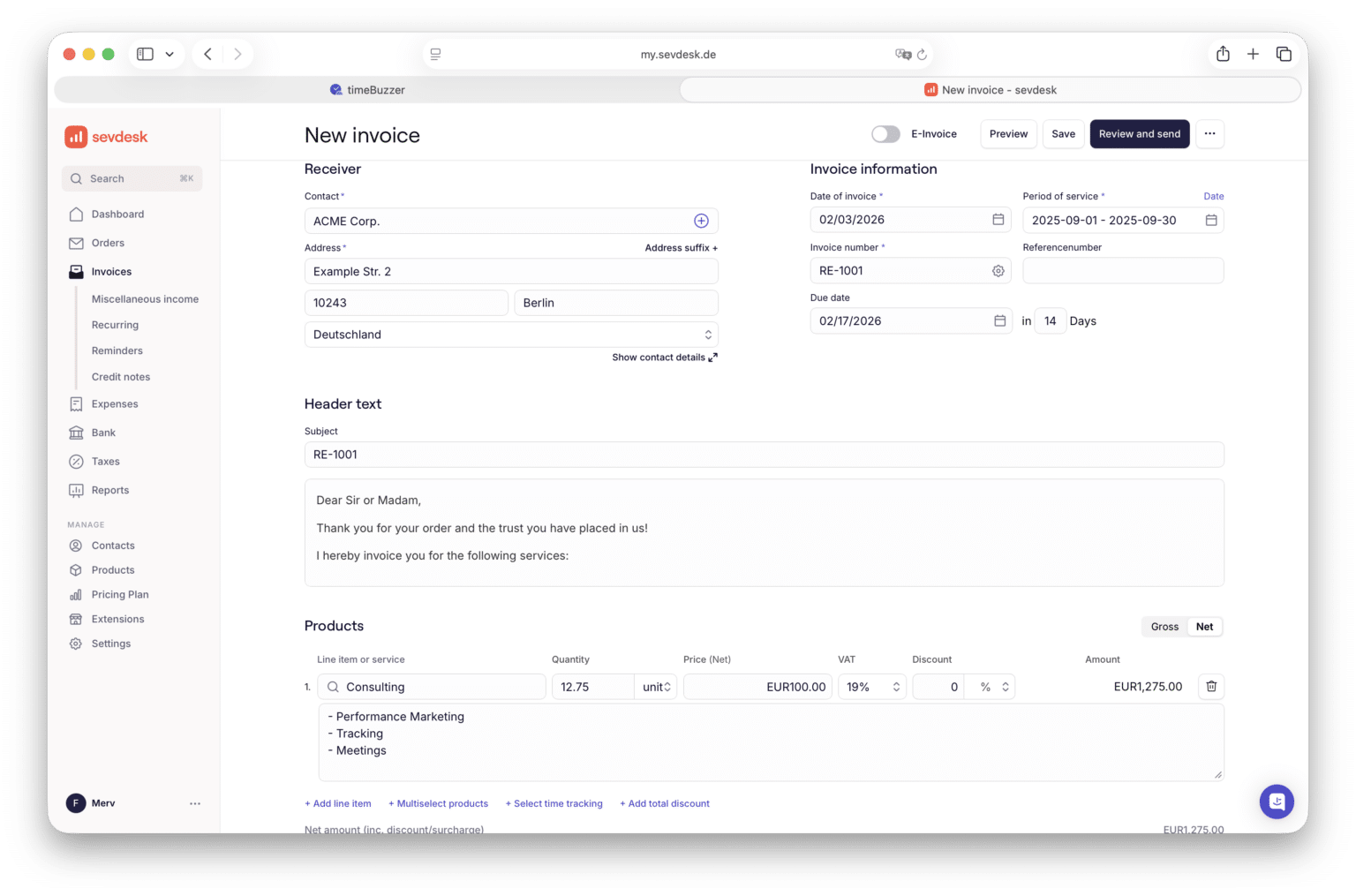Open the Due date calendar picker icon
The image size is (1356, 896).
coord(999,321)
